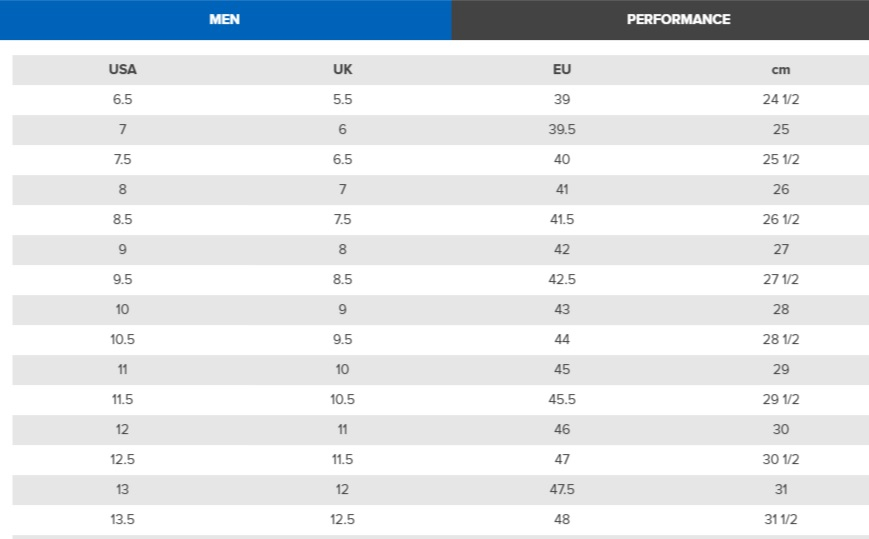The height and width of the screenshot is (539, 869).
Task: Click UK size 6.5 cell
Action: point(343,160)
